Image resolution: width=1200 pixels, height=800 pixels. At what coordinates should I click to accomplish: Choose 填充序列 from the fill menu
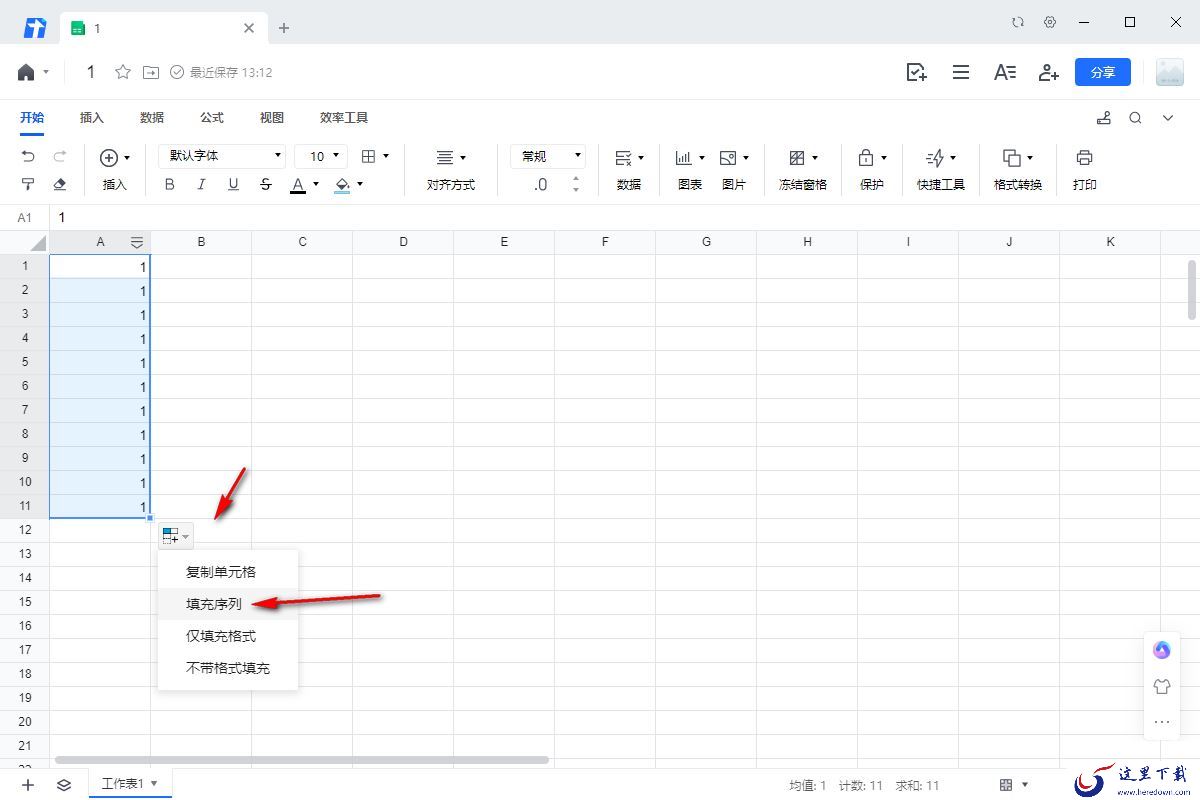point(214,604)
